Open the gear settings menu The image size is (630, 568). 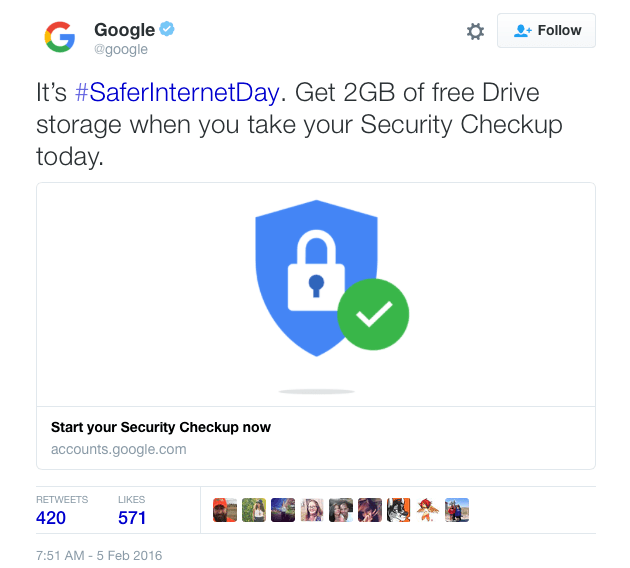[x=475, y=31]
